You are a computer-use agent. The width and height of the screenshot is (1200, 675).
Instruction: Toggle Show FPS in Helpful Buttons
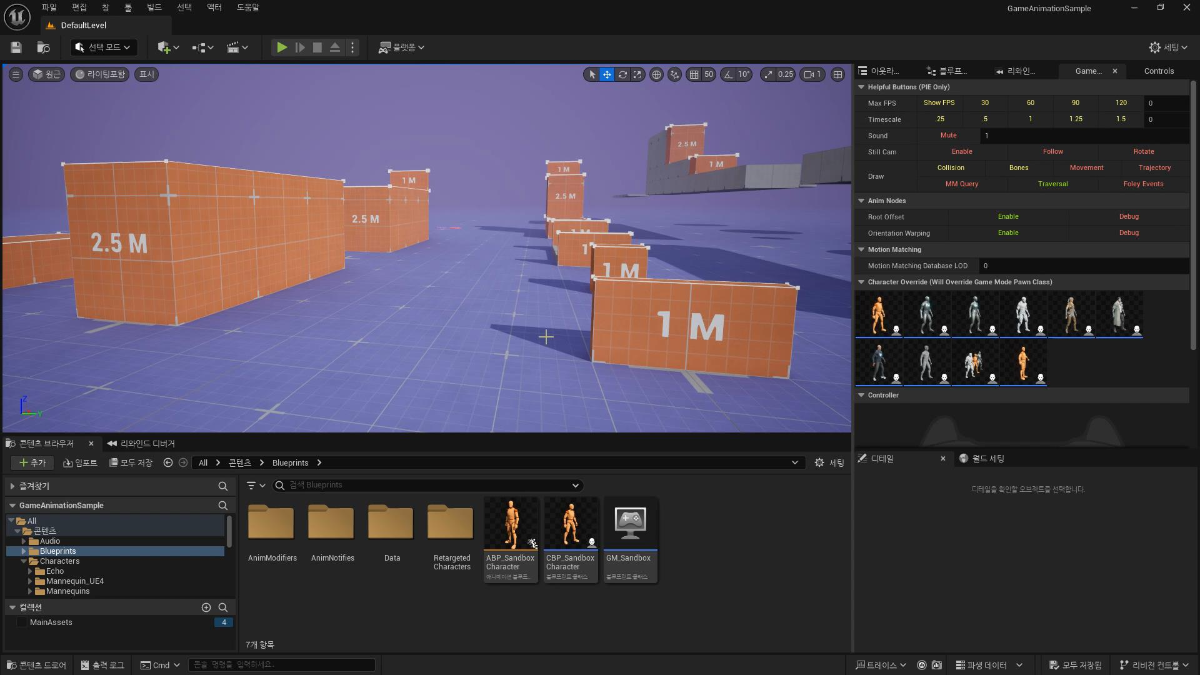[x=938, y=103]
